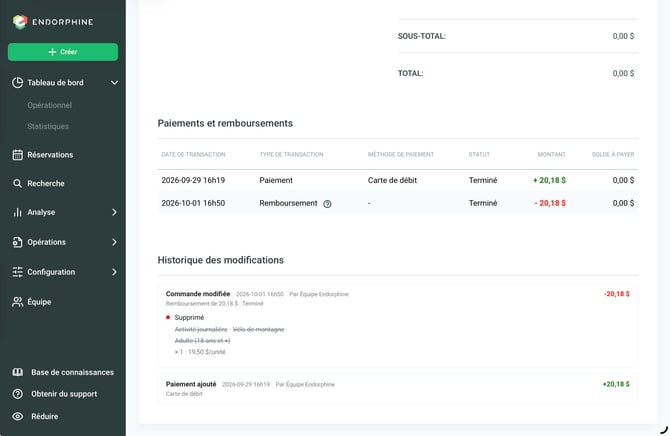
Task: Click the Total label
Action: (411, 73)
